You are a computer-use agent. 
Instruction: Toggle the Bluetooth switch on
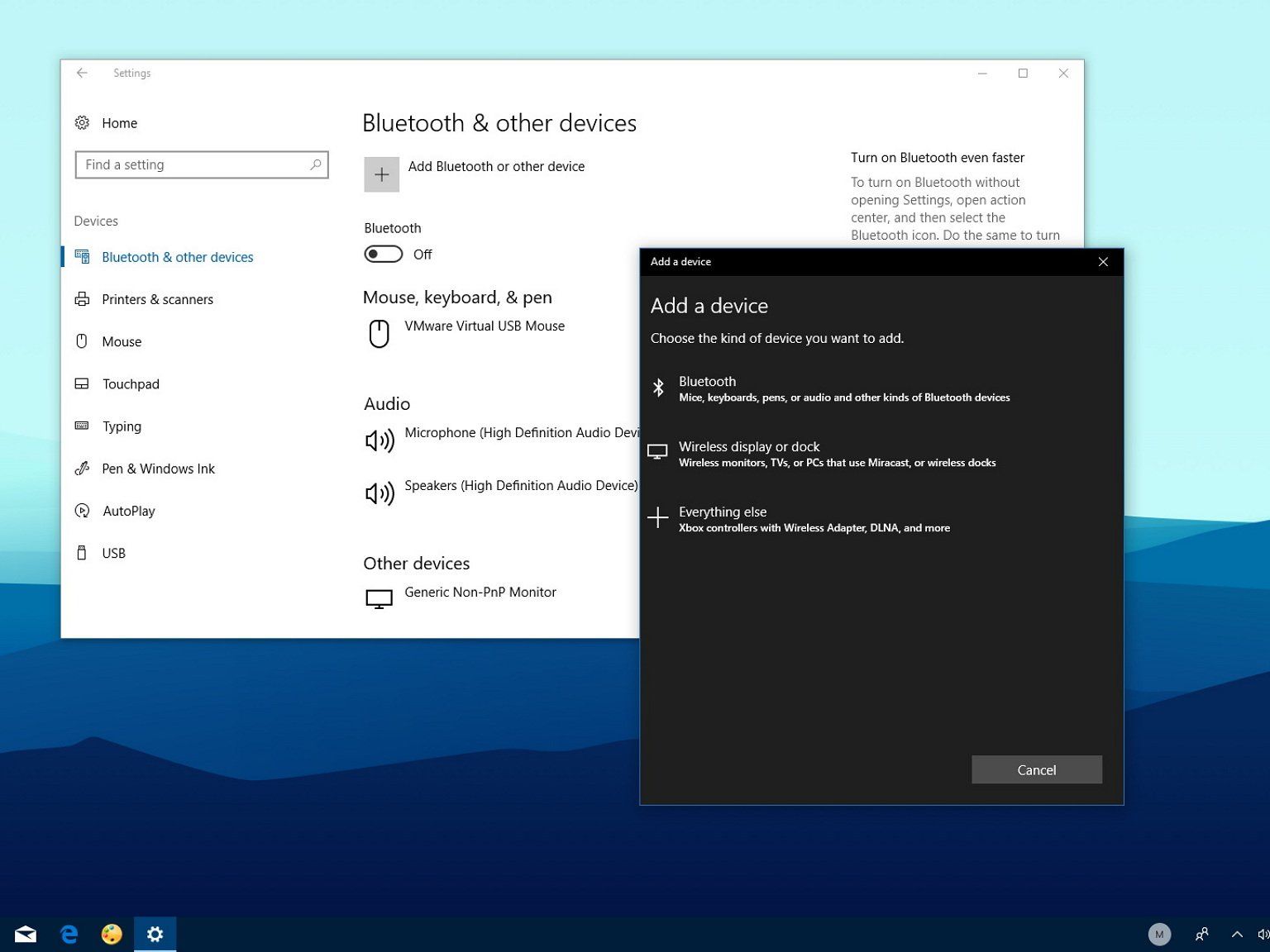(384, 255)
